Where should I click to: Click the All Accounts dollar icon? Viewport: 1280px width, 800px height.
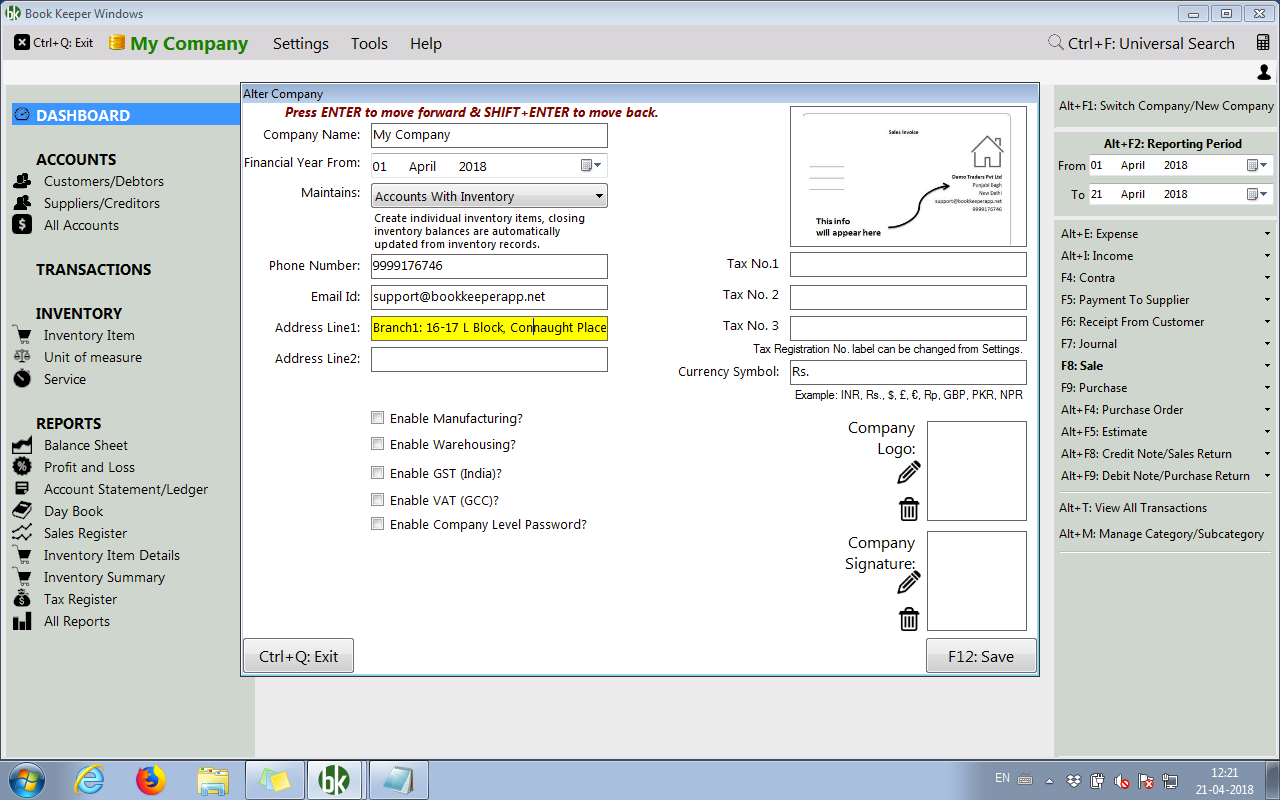pos(22,225)
